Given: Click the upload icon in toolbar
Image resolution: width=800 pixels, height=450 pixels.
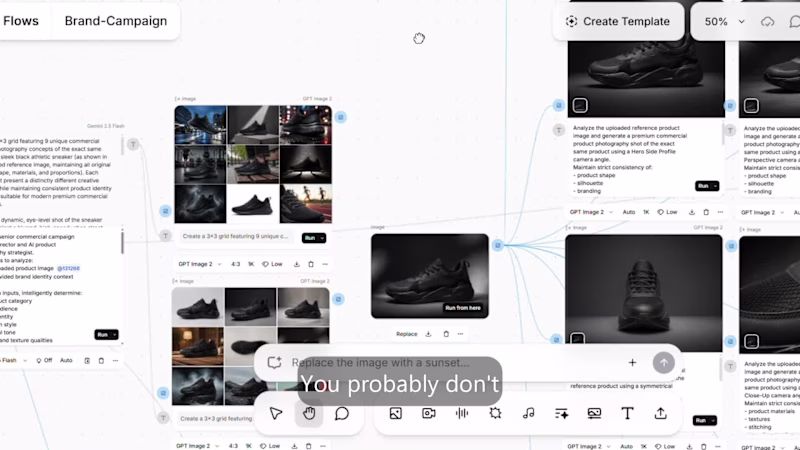Looking at the screenshot, I should [x=661, y=413].
